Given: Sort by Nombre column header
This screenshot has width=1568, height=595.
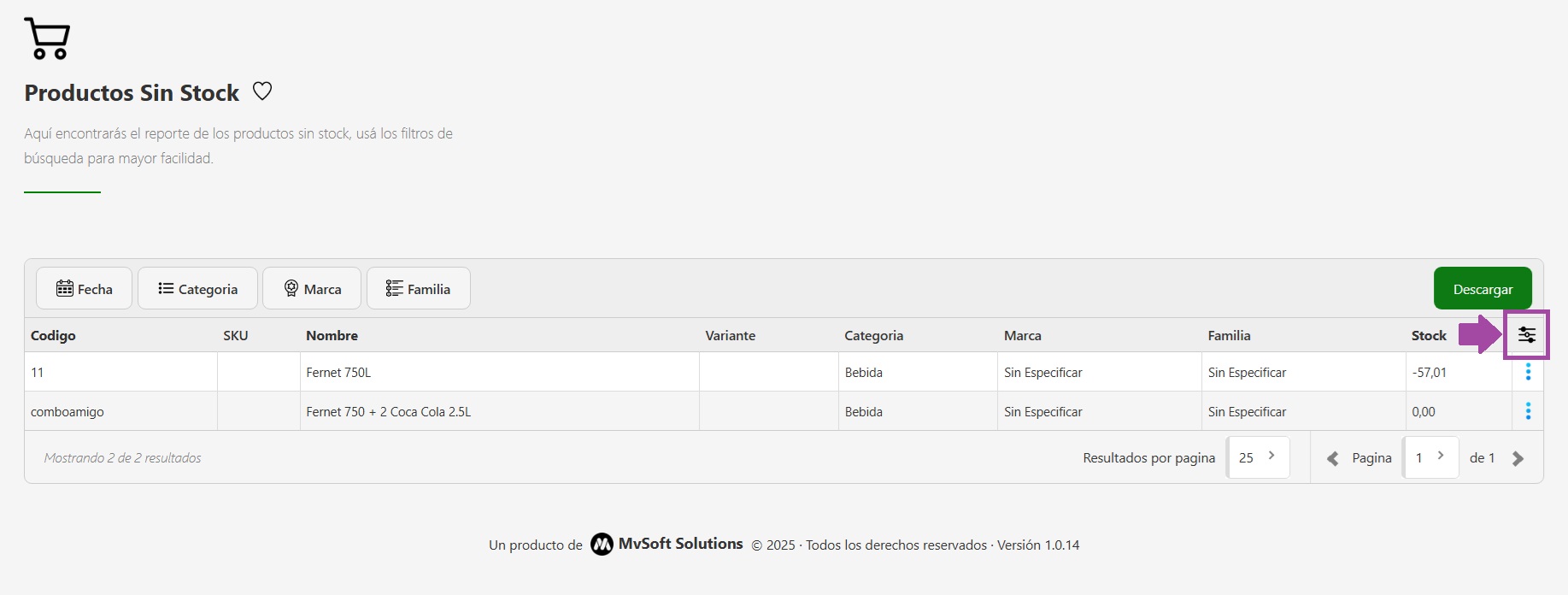Looking at the screenshot, I should point(332,336).
